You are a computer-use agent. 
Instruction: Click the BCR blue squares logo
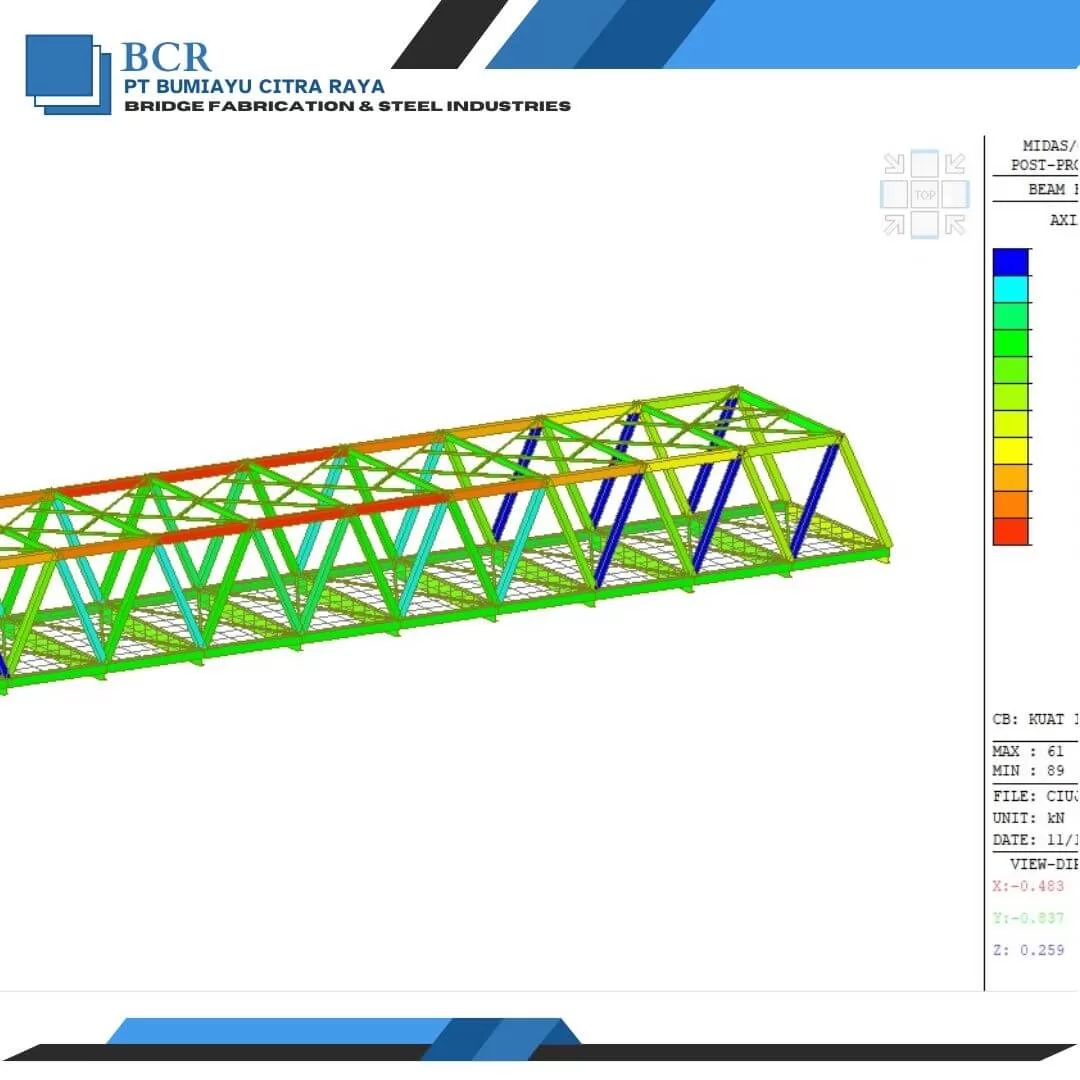pyautogui.click(x=68, y=74)
